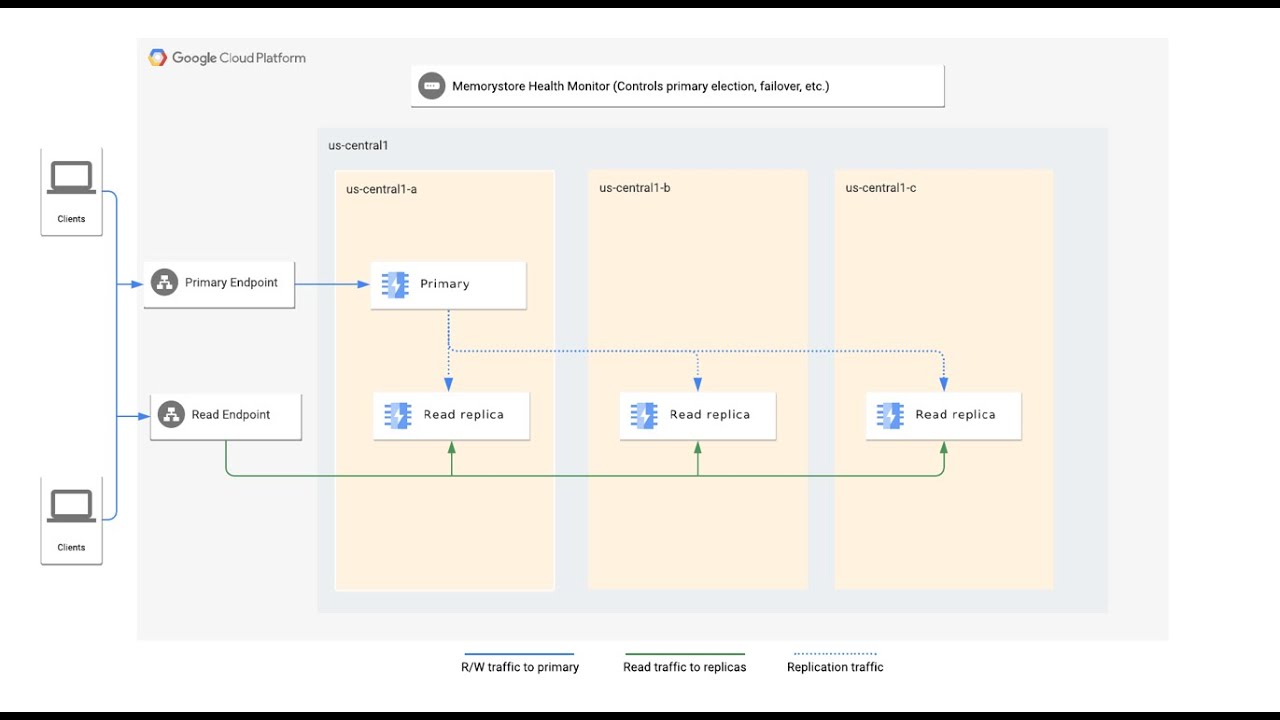Click the us-central1-c Read replica icon

(x=890, y=415)
